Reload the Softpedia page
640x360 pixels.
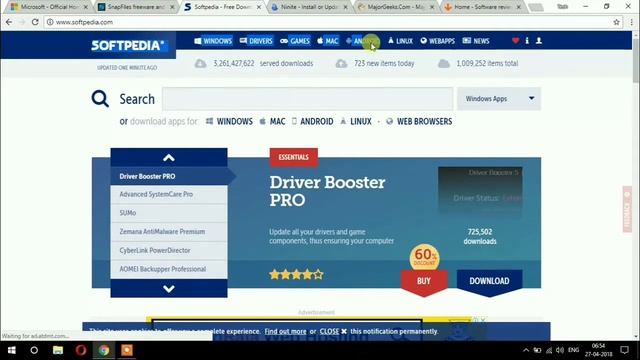point(35,22)
